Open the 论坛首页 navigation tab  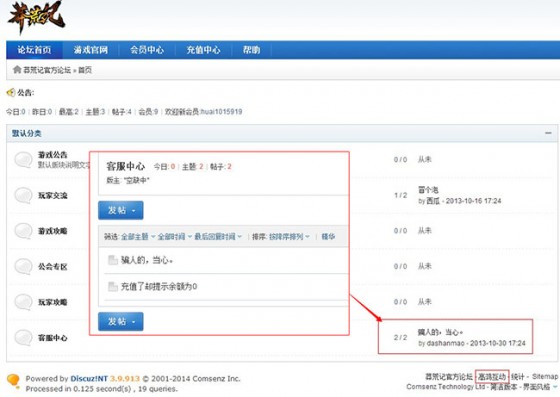(x=34, y=50)
